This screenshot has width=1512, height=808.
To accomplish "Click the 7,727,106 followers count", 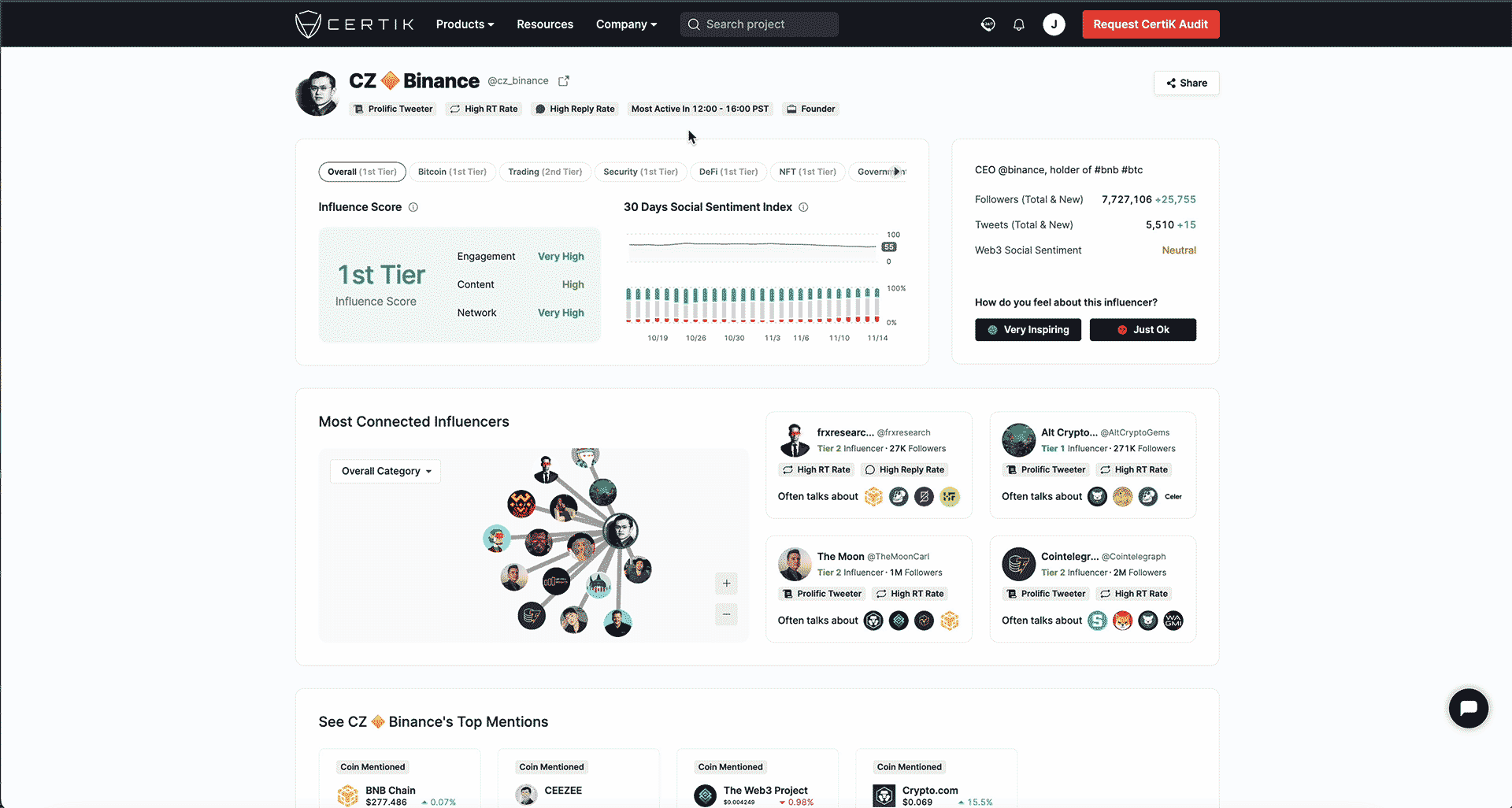I will [1127, 200].
